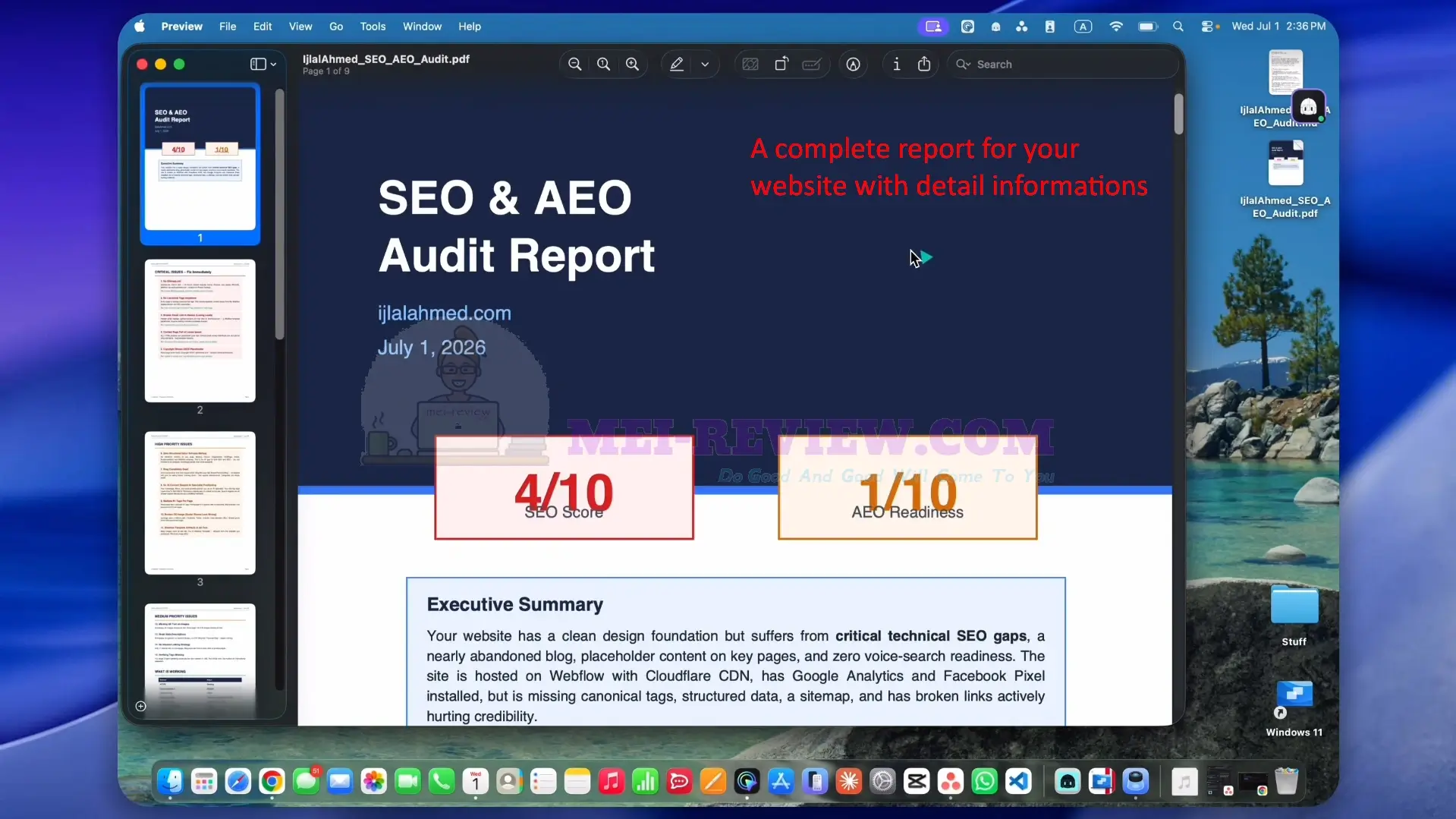
Task: Open Launchpad from the Dock
Action: 204,781
